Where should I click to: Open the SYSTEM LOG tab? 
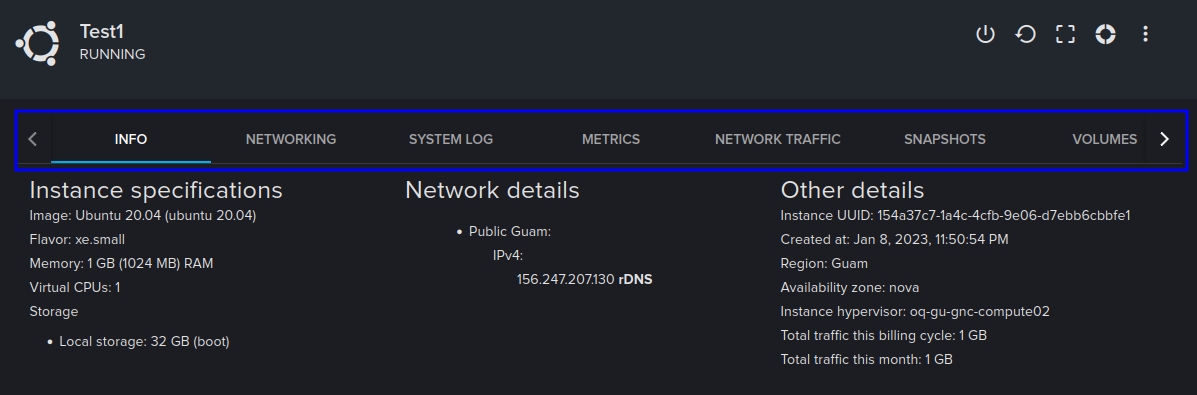tap(450, 139)
